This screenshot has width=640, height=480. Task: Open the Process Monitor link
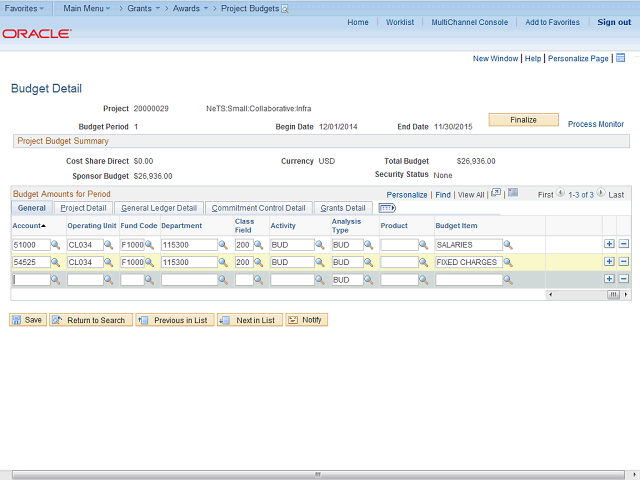595,124
